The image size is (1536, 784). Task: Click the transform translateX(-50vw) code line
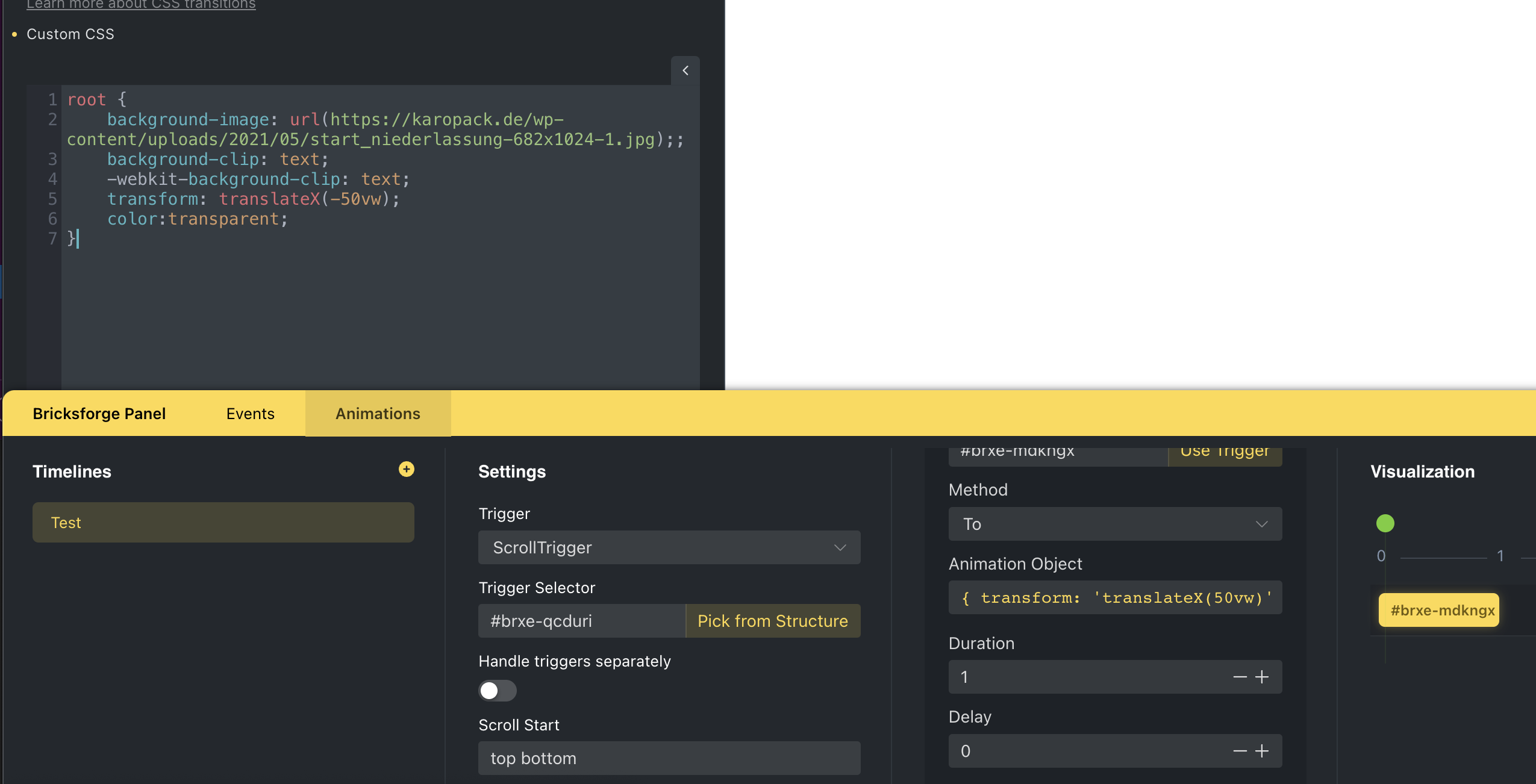(x=253, y=199)
